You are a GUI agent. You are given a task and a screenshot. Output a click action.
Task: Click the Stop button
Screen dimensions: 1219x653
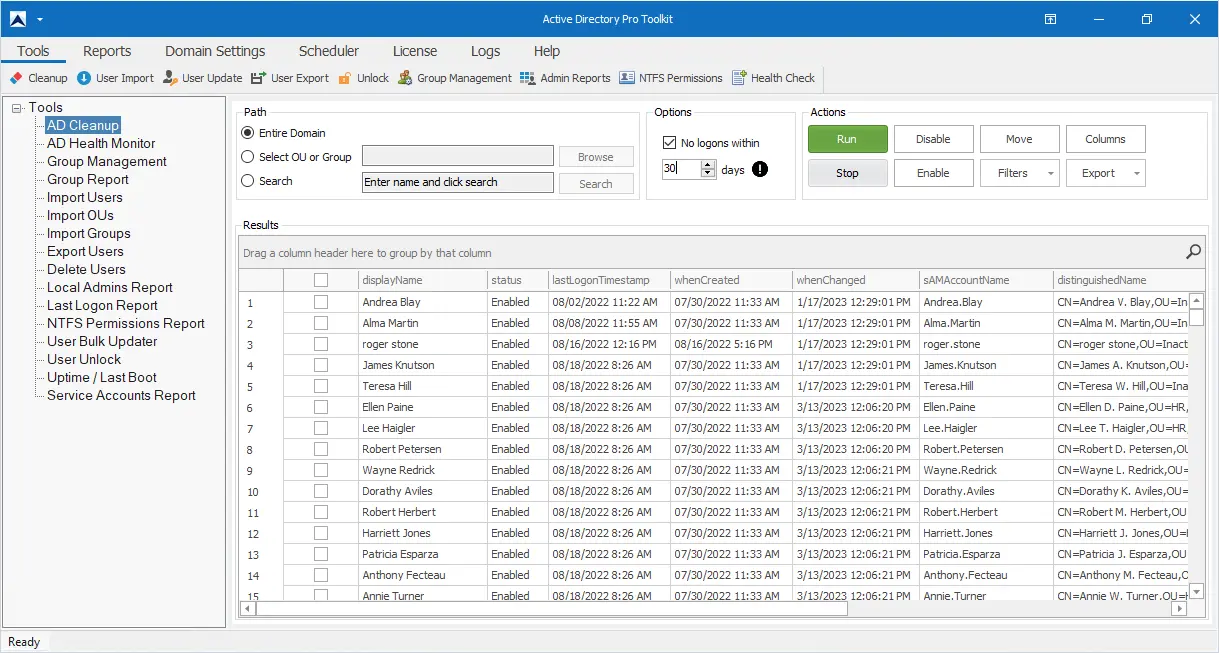point(847,173)
